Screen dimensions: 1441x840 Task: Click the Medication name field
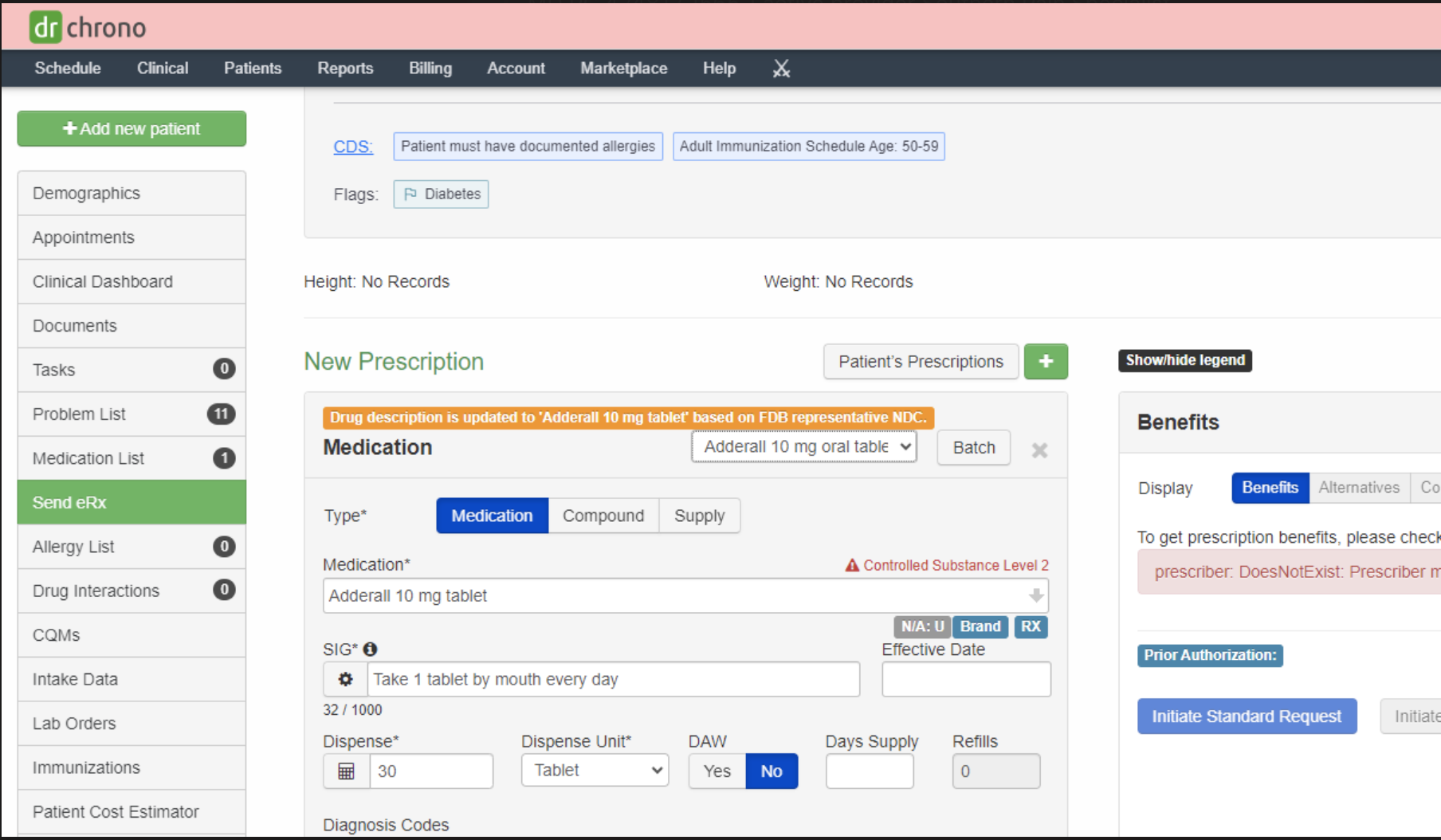coord(685,595)
